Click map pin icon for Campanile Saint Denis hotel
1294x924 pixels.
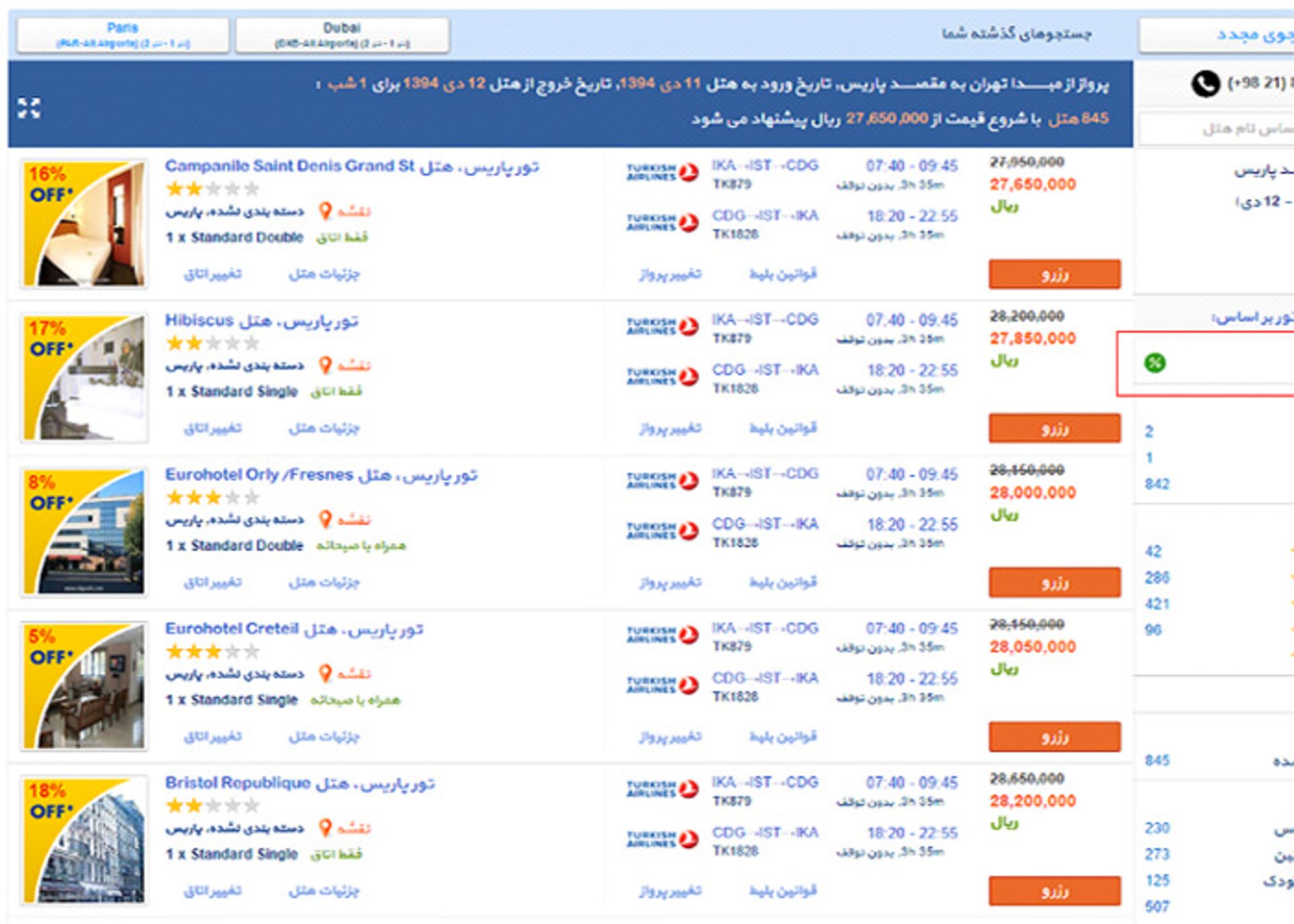pos(326,211)
